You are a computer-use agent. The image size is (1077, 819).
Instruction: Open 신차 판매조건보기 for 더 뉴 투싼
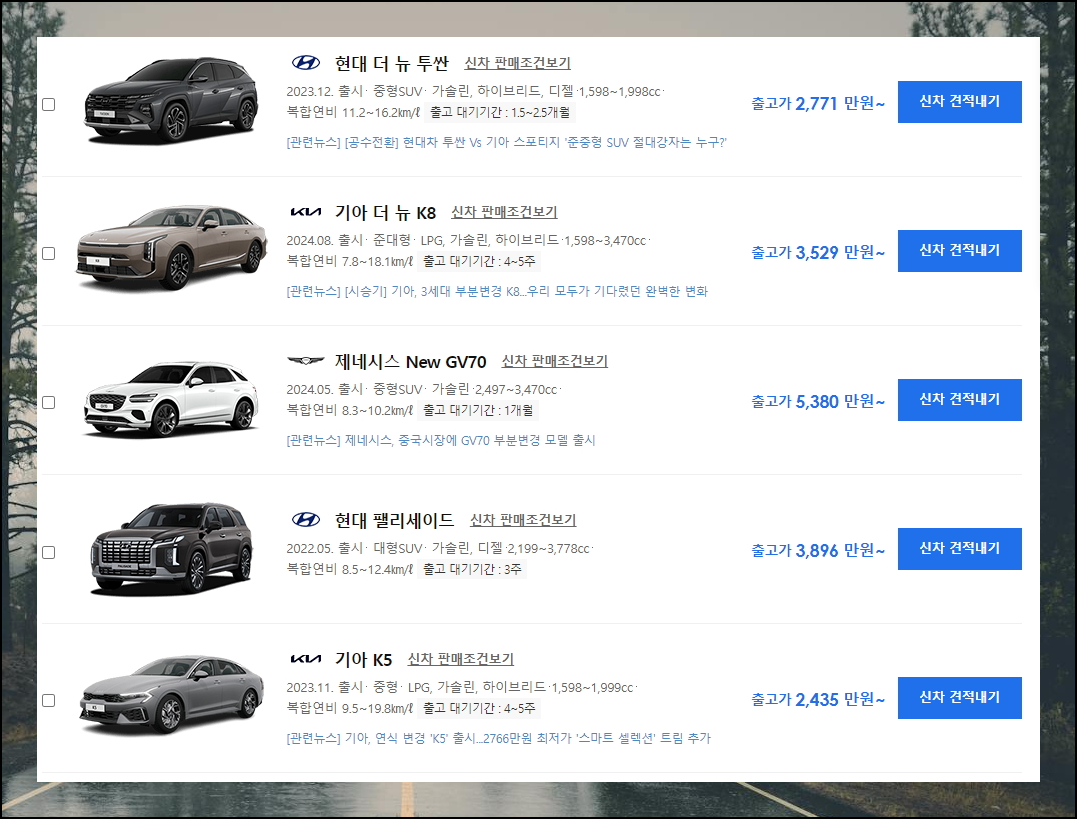click(x=517, y=63)
